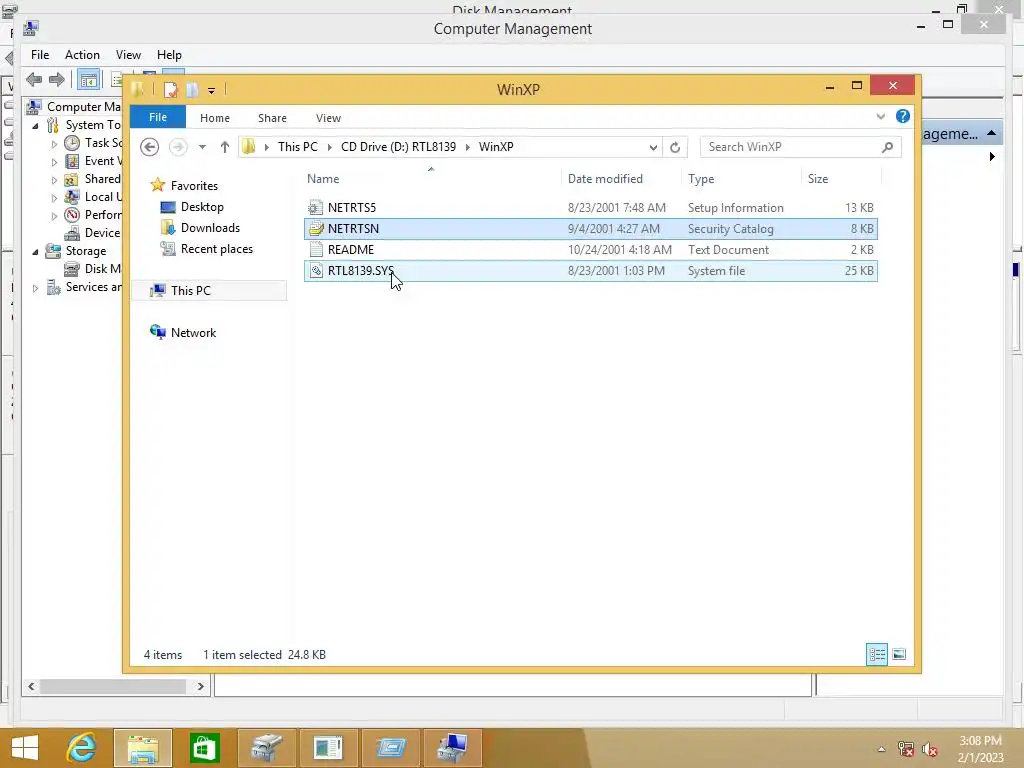Screen dimensions: 1024x768
Task: Open the File ribbon tab
Action: (x=157, y=117)
